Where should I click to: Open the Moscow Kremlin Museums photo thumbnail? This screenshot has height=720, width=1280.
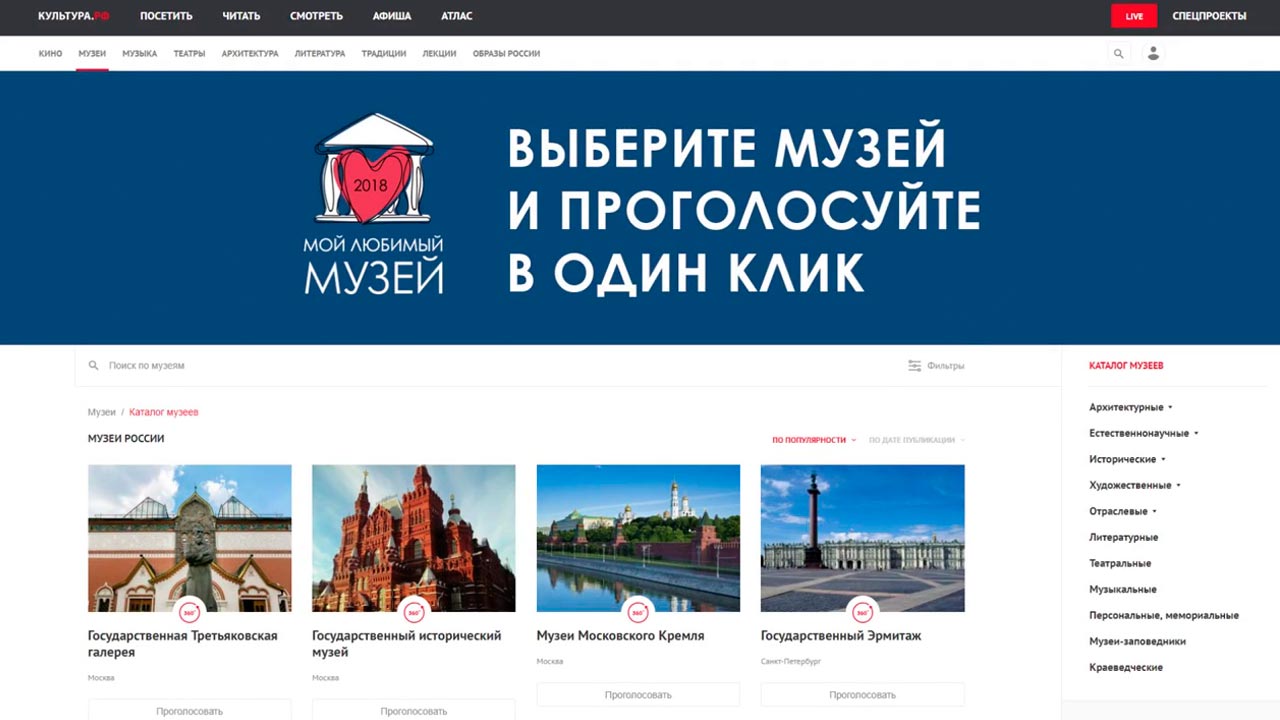(638, 538)
